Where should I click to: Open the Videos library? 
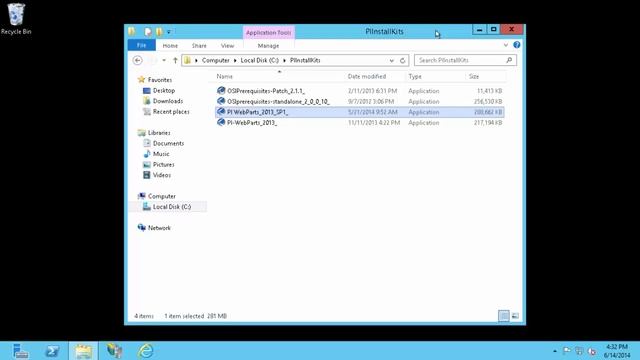tap(162, 176)
